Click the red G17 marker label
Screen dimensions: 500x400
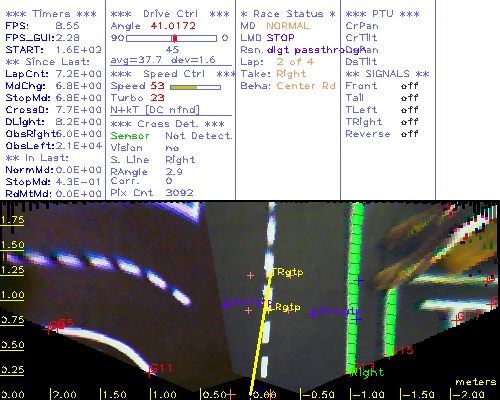coord(469,316)
